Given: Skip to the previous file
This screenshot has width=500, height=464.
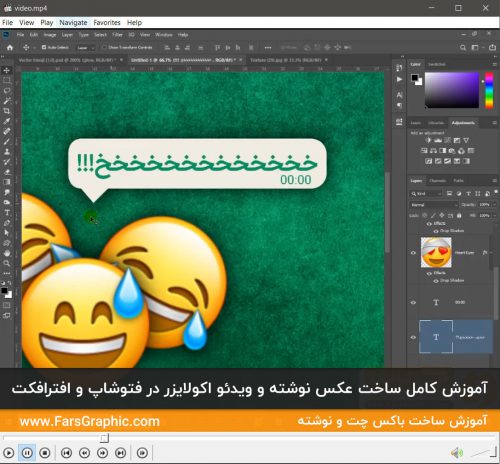Looking at the screenshot, I should tap(67, 453).
